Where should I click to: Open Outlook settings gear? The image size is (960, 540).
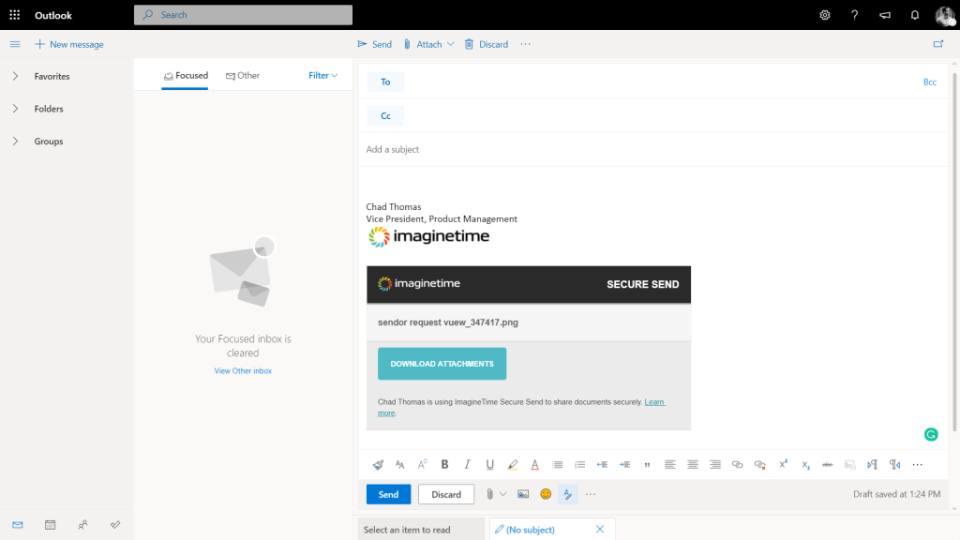coord(825,15)
